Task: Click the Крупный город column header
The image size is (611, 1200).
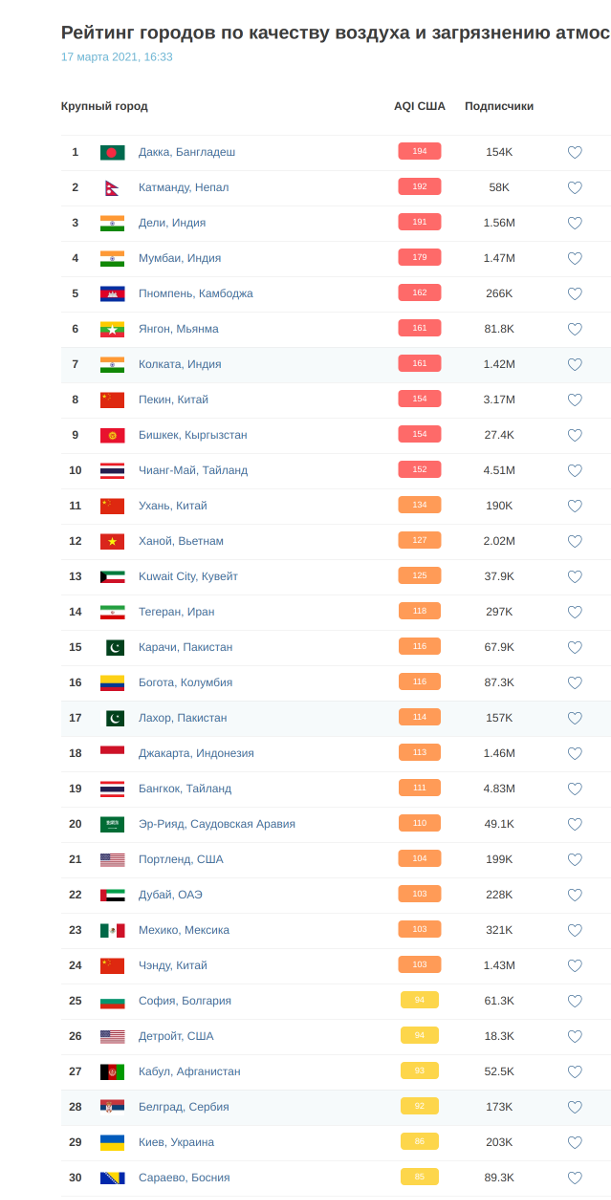Action: tap(104, 106)
